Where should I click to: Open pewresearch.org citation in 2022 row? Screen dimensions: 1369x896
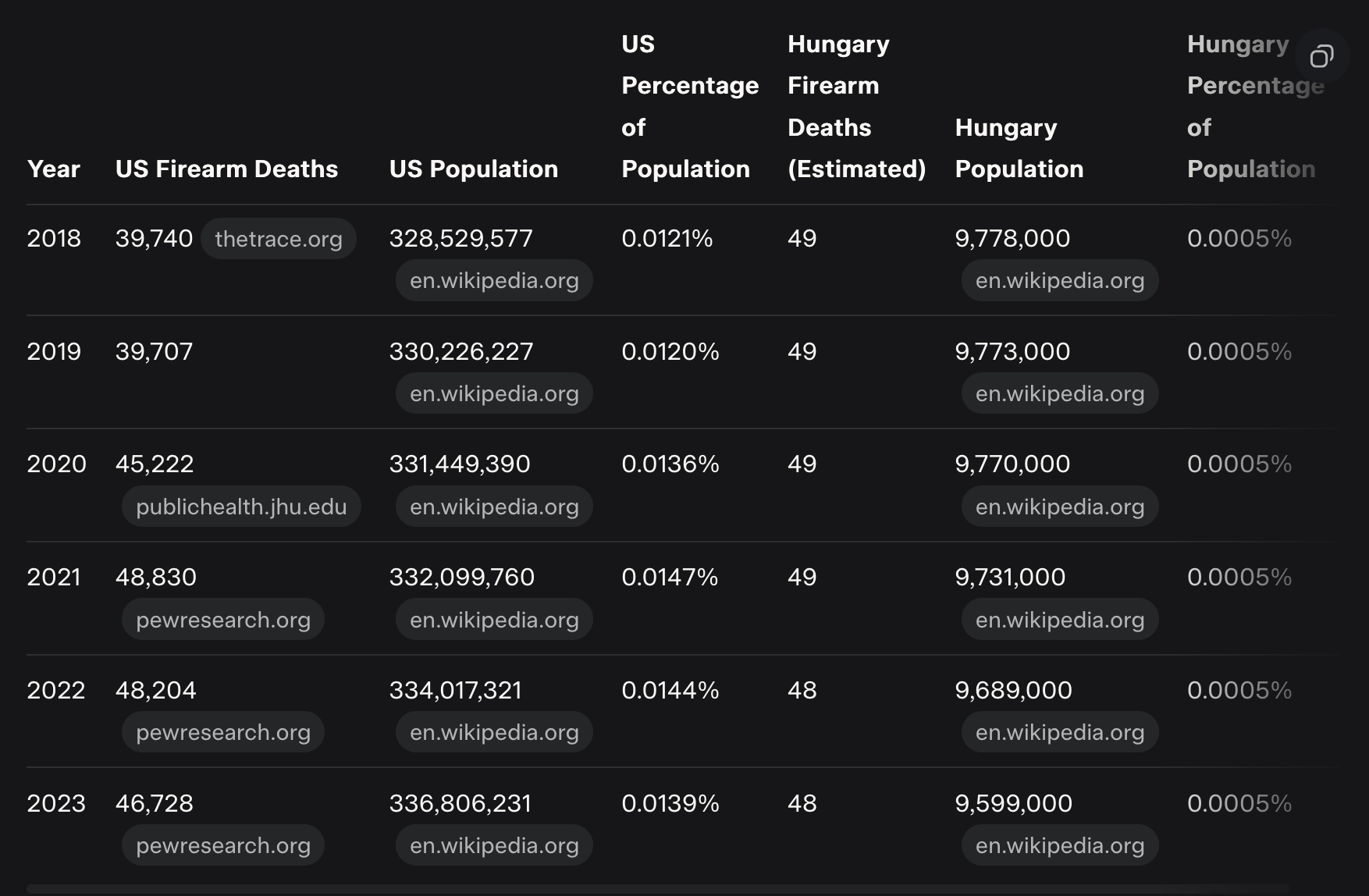(x=222, y=733)
